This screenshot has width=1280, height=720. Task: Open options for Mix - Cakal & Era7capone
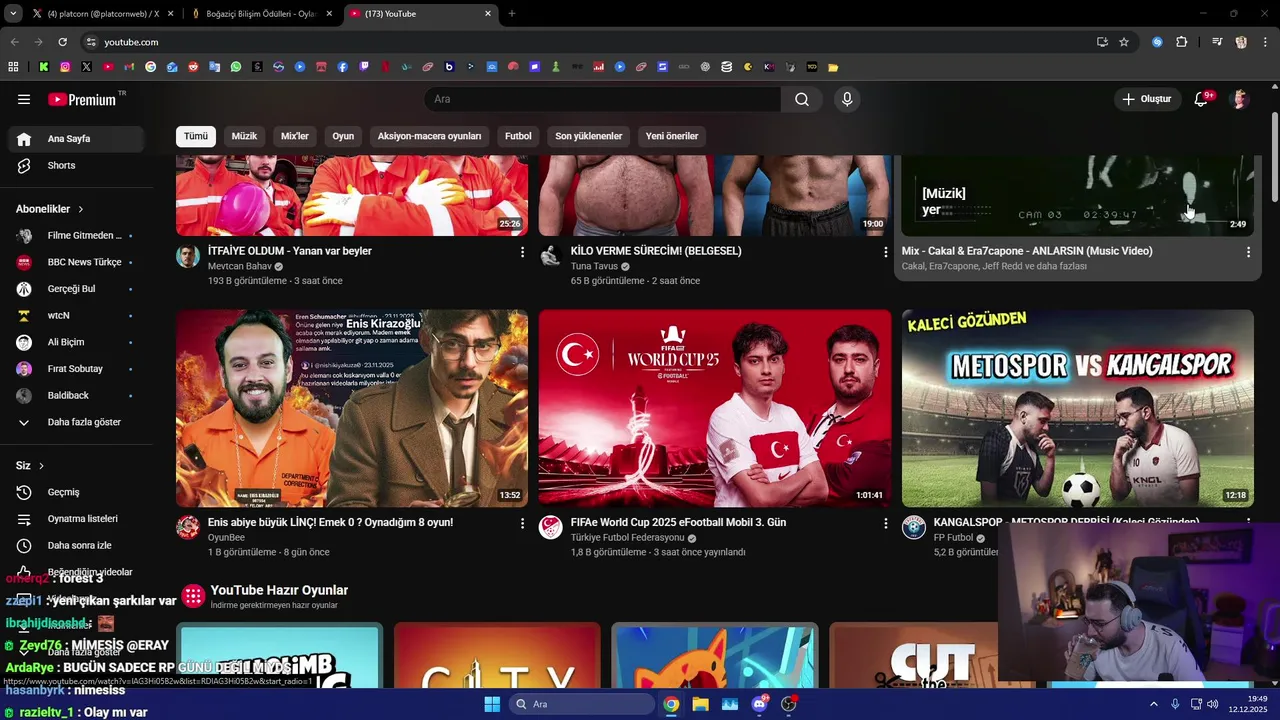pyautogui.click(x=1248, y=252)
